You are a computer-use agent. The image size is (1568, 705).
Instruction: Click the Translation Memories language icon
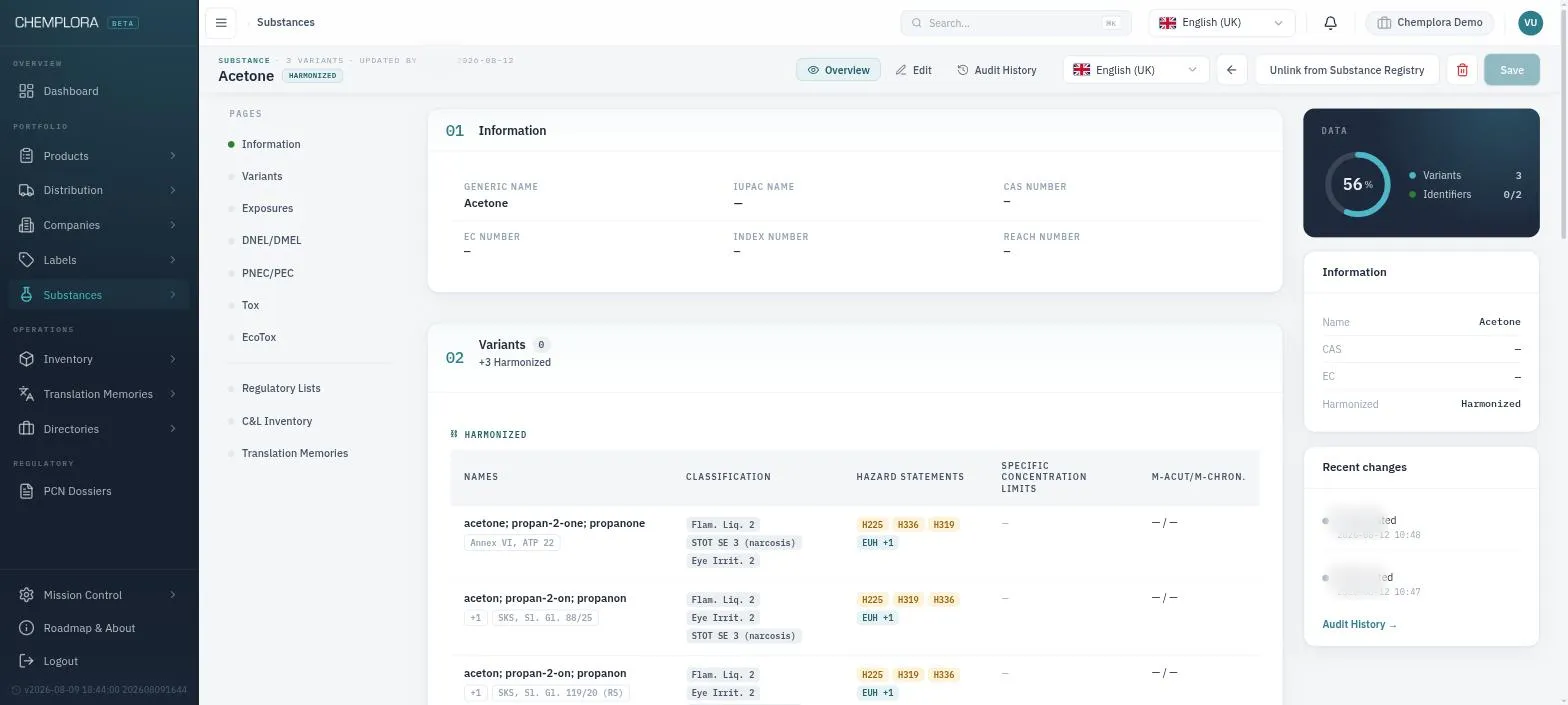pyautogui.click(x=27, y=394)
